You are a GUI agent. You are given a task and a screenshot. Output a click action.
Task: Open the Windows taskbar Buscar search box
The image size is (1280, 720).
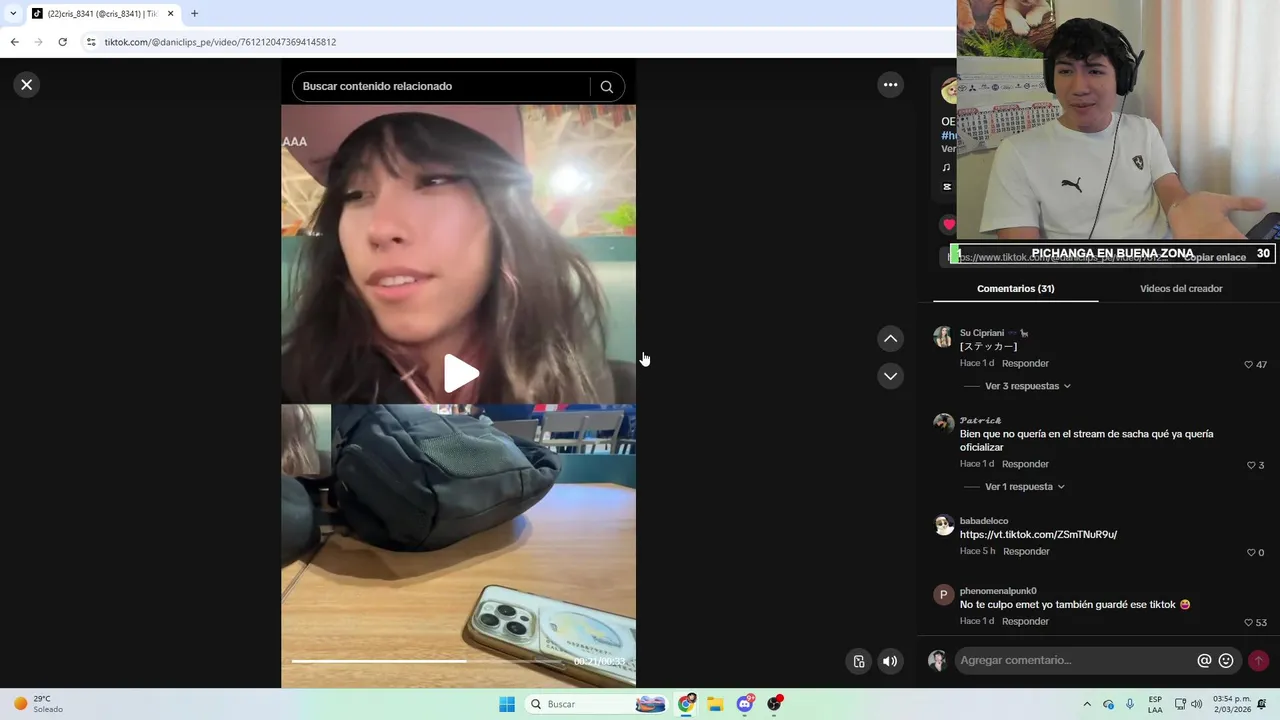(x=596, y=704)
